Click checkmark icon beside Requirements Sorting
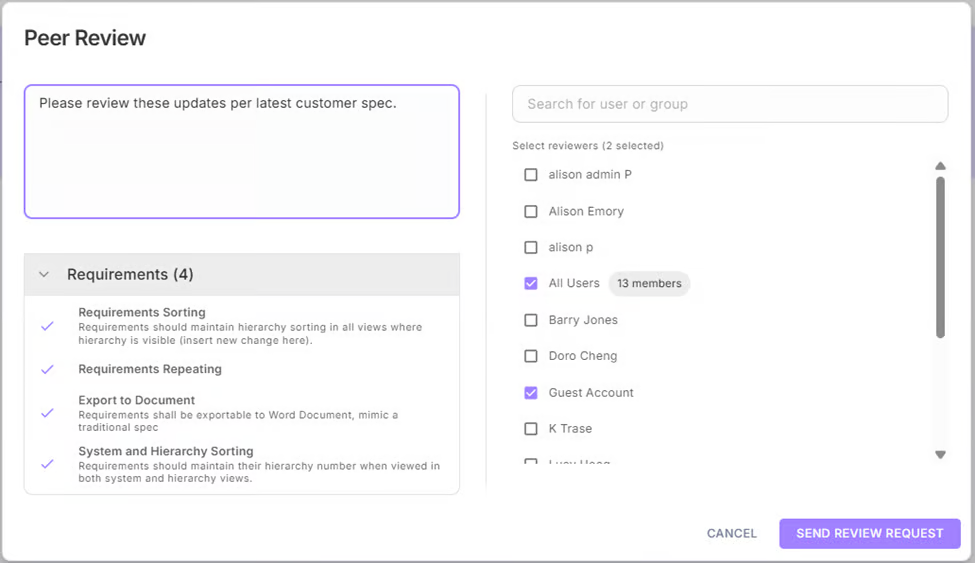This screenshot has height=563, width=975. click(47, 326)
